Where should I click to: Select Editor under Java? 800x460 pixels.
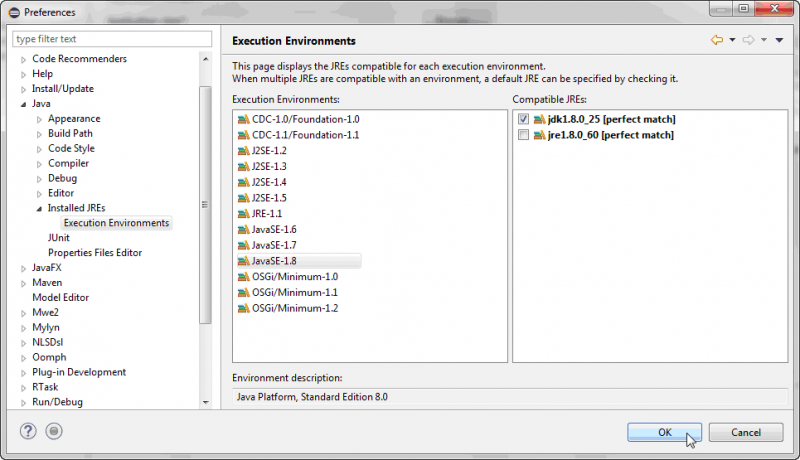(61, 193)
